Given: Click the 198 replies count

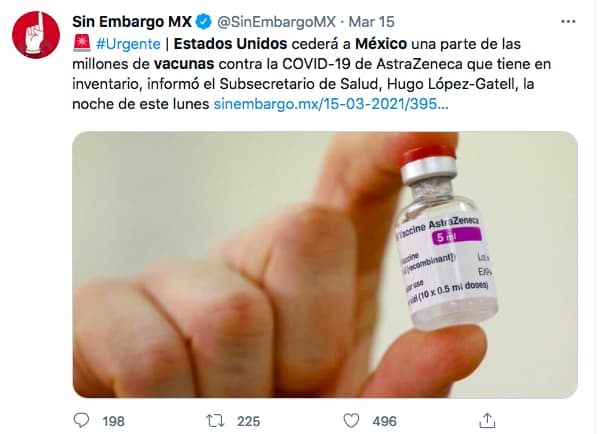Looking at the screenshot, I should [114, 421].
